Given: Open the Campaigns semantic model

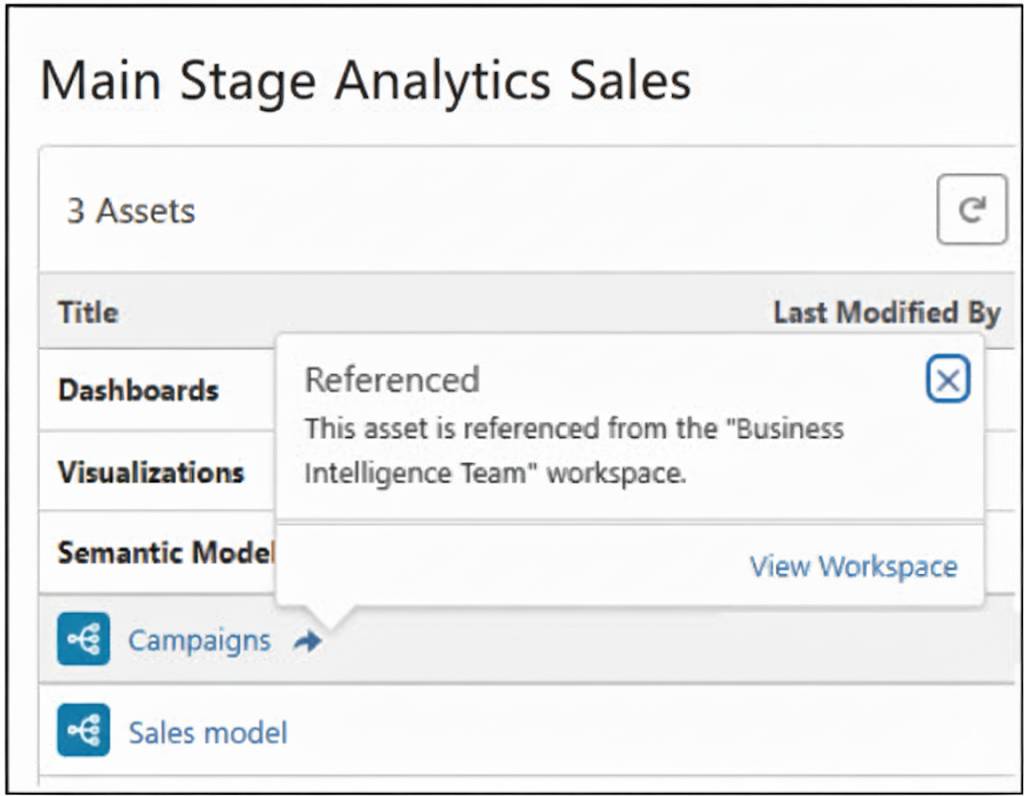Looking at the screenshot, I should click(198, 639).
